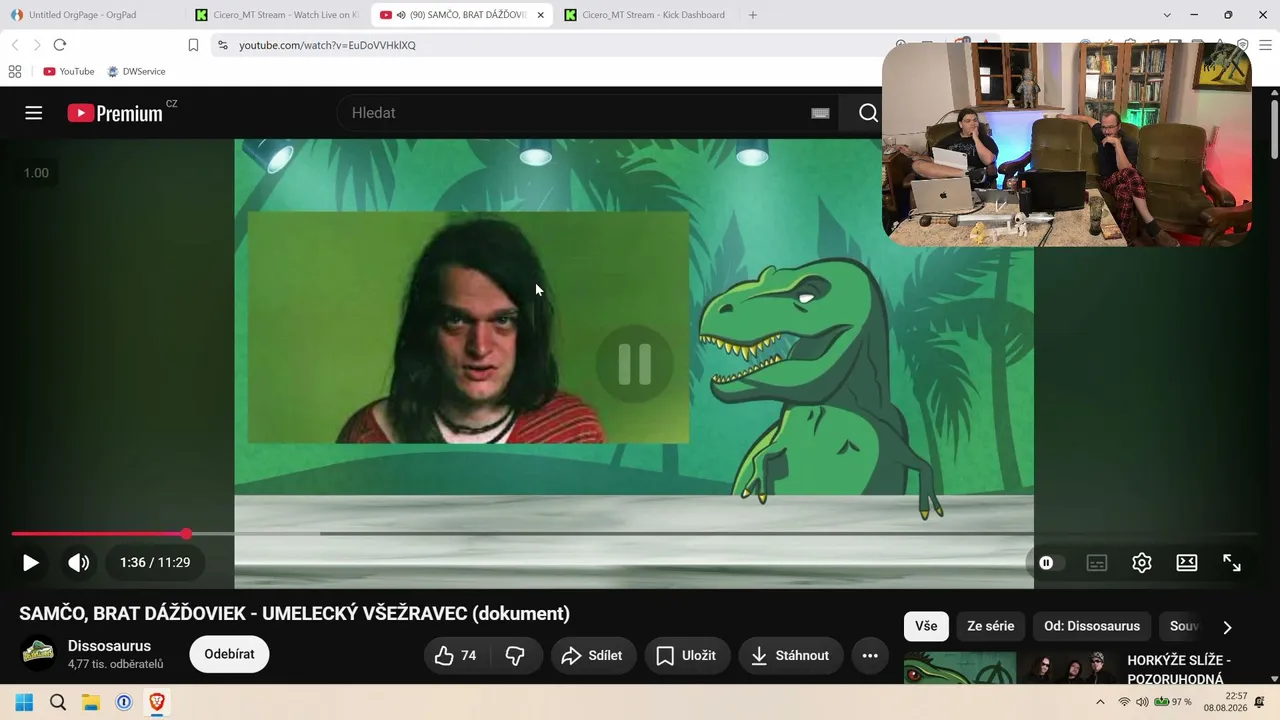
Task: Open the Dissosaurus channel name link
Action: 109,646
